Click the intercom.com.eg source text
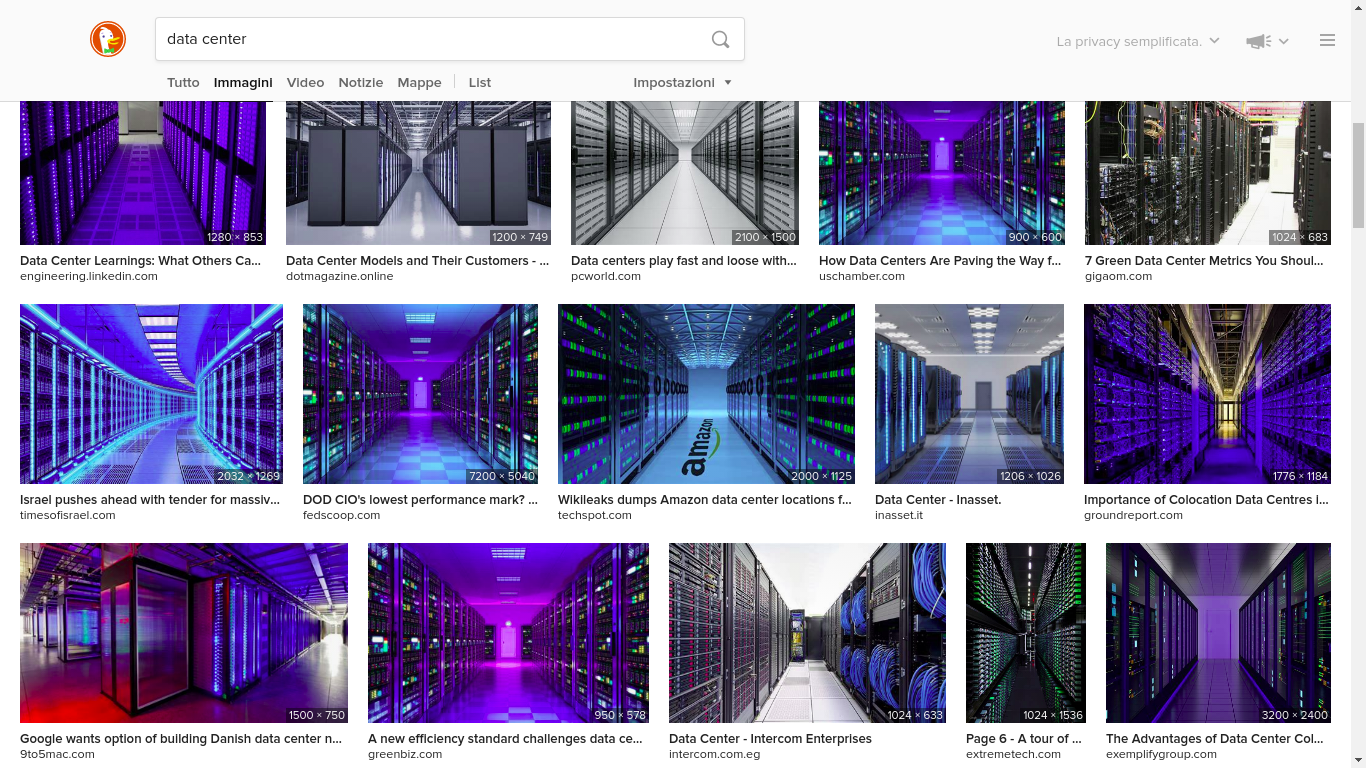The width and height of the screenshot is (1366, 768). pos(714,754)
